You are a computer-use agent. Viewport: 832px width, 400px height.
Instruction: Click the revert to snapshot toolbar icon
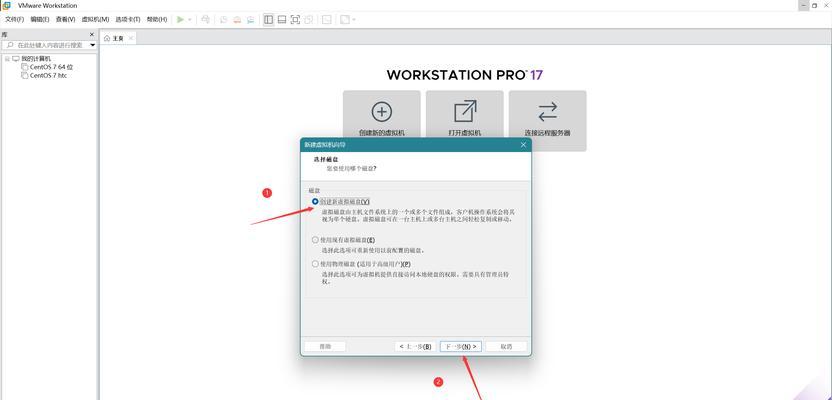point(237,20)
